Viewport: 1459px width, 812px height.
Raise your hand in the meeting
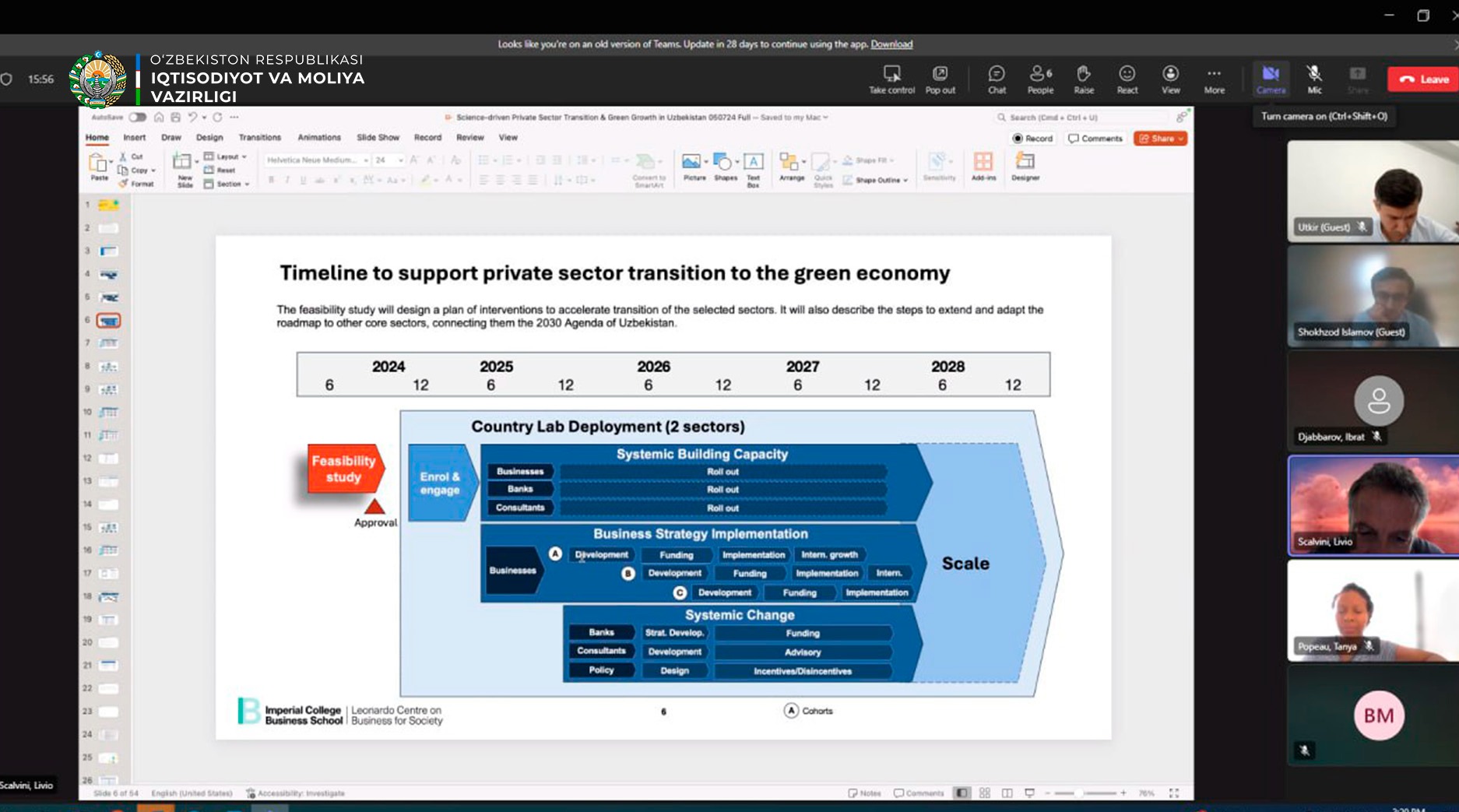(x=1083, y=79)
